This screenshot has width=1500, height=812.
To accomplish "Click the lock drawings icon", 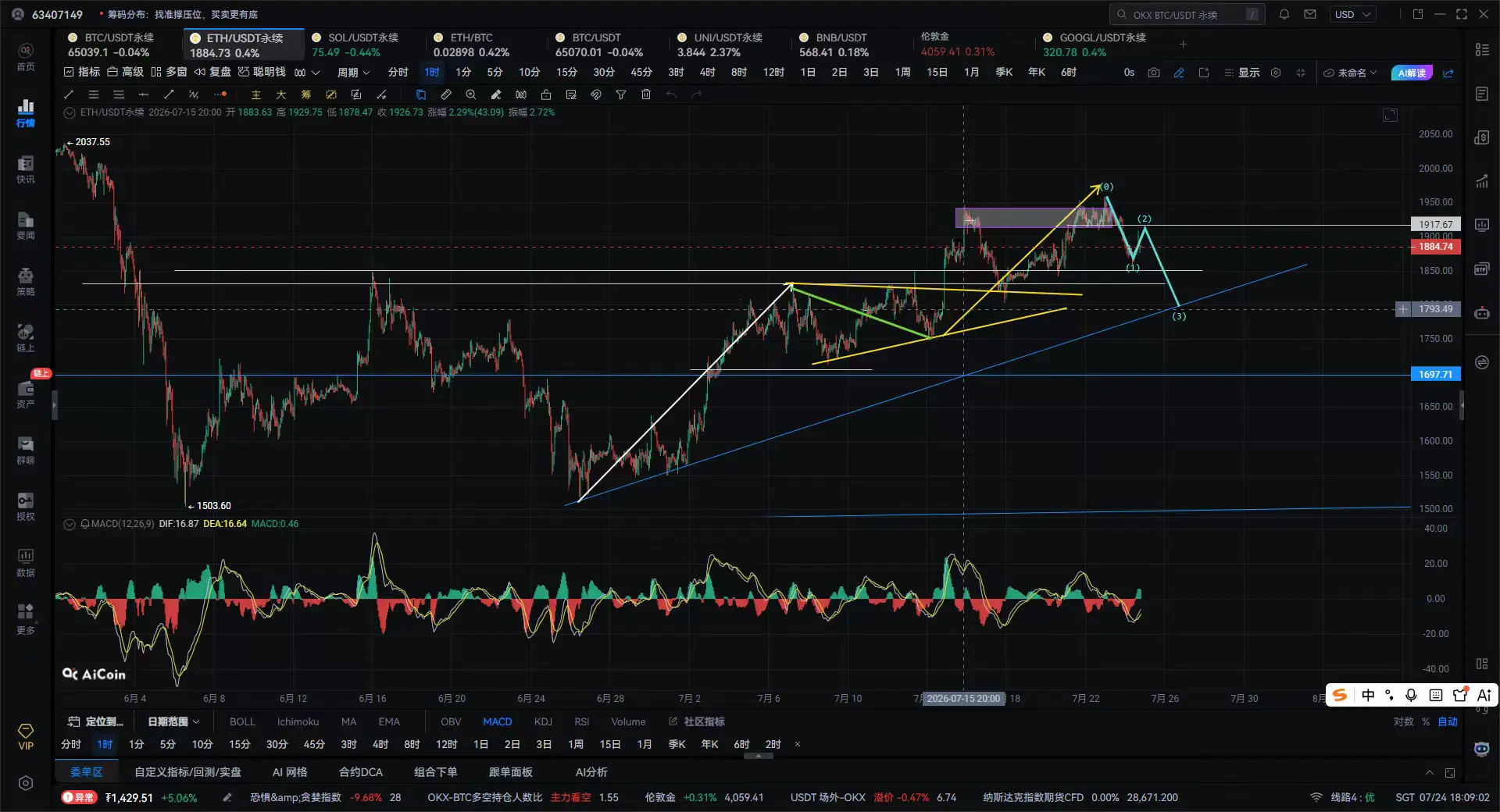I will pos(546,94).
